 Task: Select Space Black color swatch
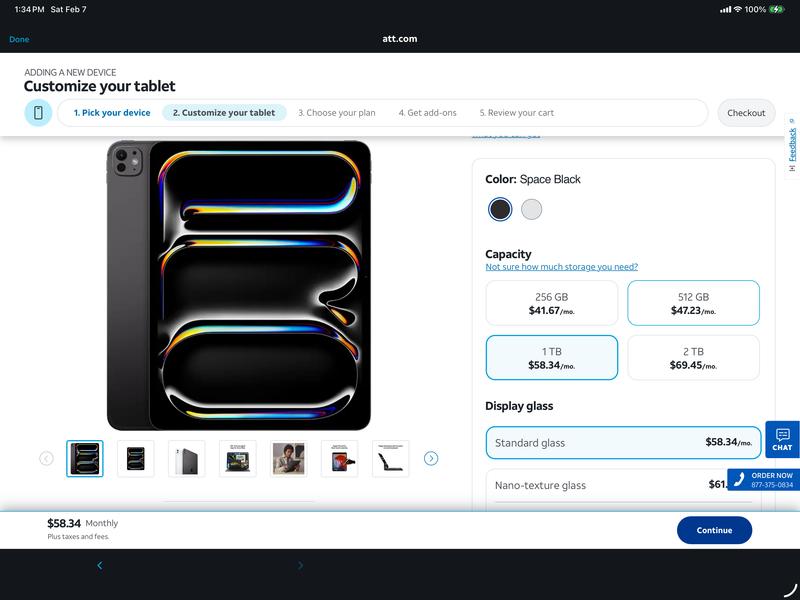click(x=500, y=209)
